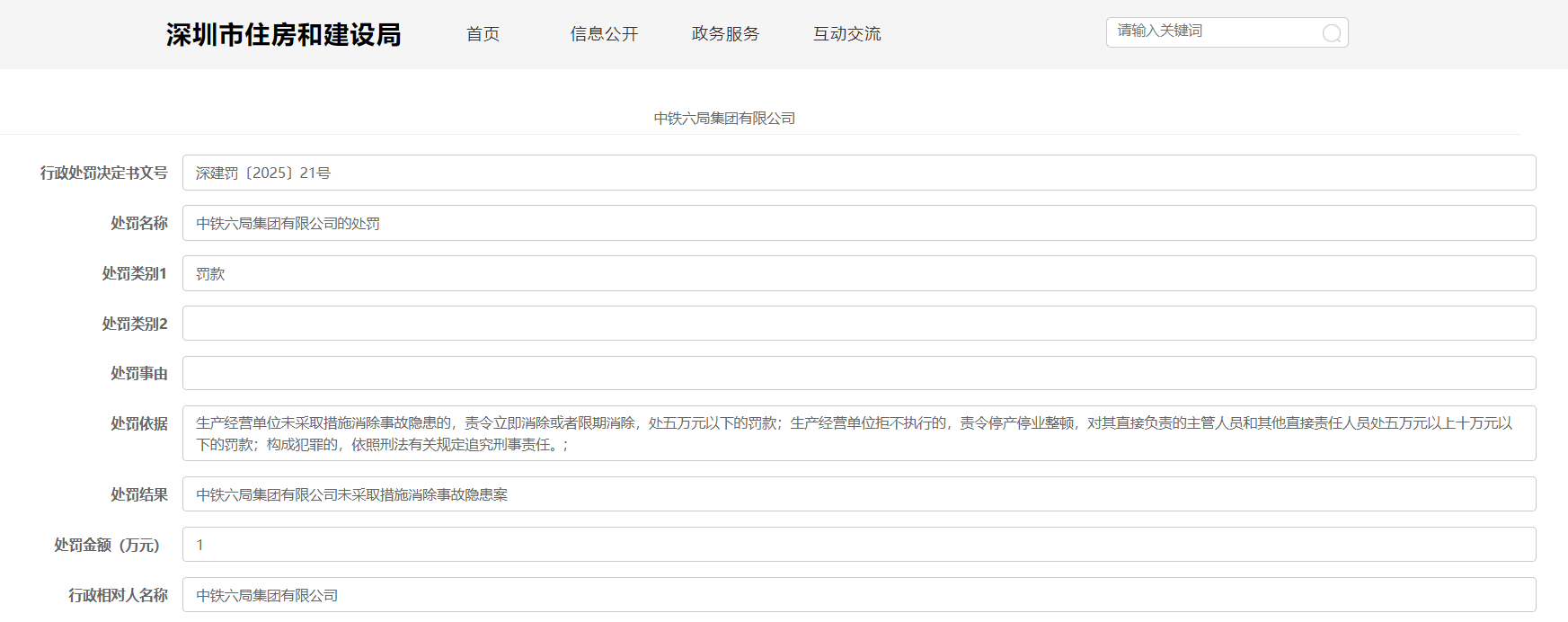The width and height of the screenshot is (1568, 622).
Task: Click the 处罚金额（万元）label text
Action: pos(107,545)
